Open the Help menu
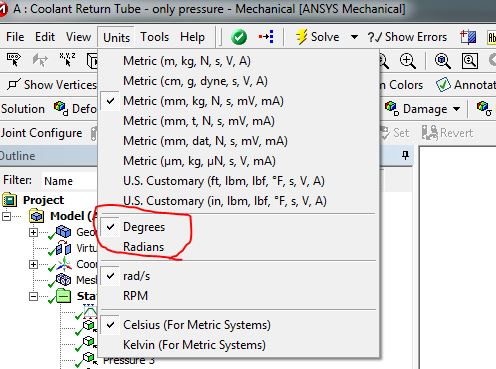496x369 pixels. pyautogui.click(x=192, y=37)
